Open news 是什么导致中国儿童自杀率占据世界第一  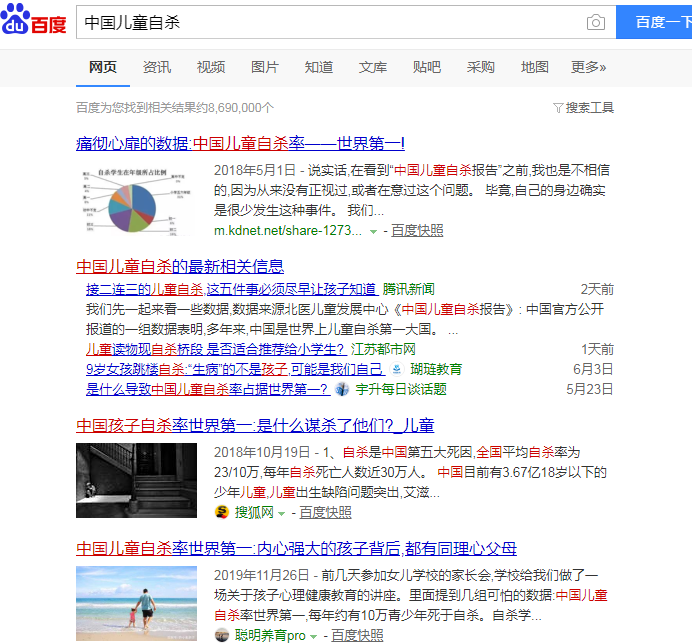pos(208,389)
